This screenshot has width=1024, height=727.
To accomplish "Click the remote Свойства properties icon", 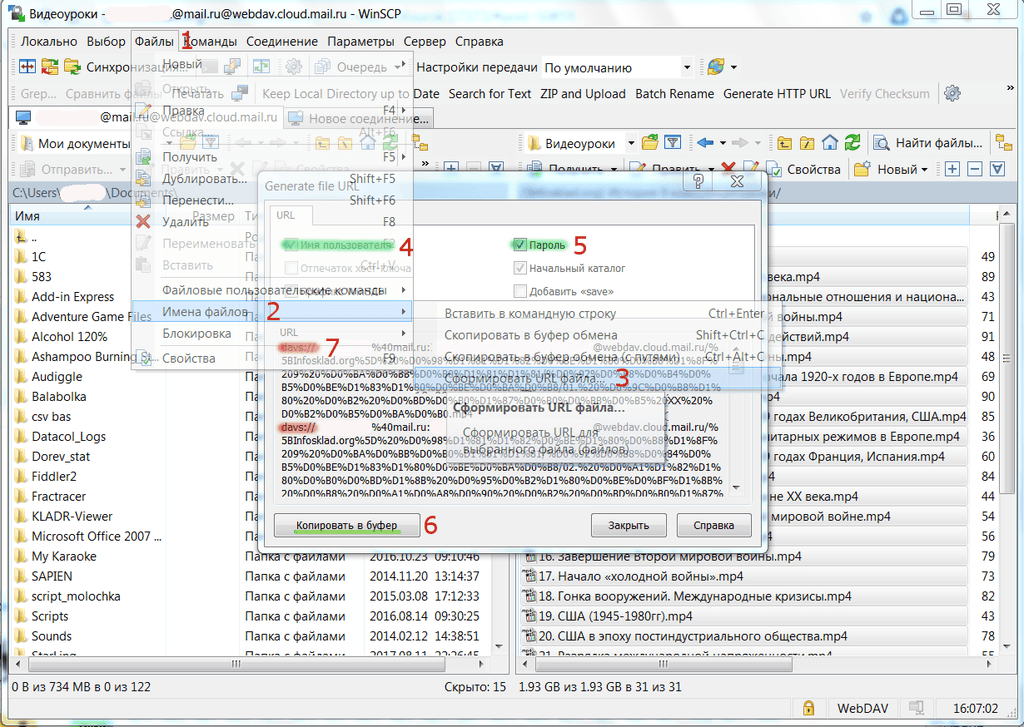I will point(775,169).
